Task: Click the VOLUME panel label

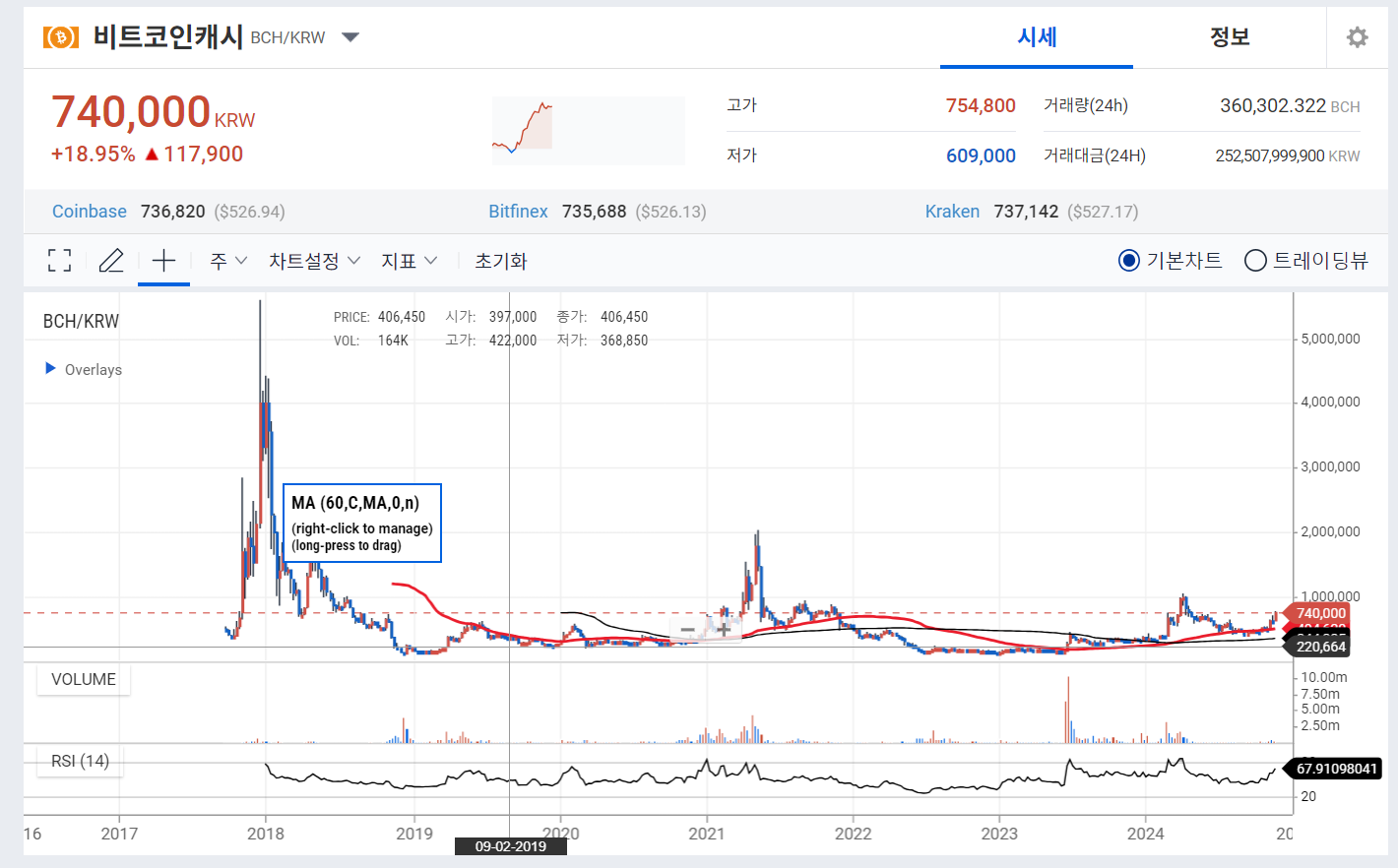Action: point(84,679)
